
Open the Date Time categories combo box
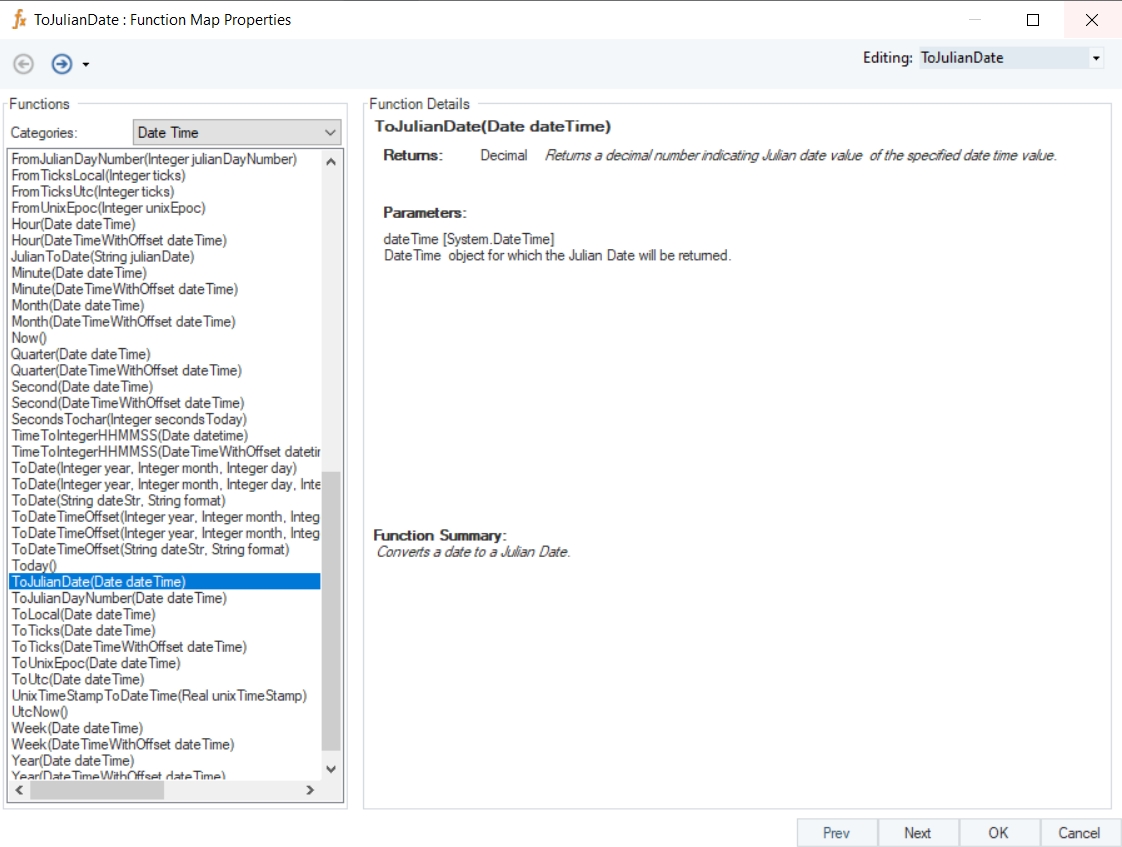[x=237, y=132]
